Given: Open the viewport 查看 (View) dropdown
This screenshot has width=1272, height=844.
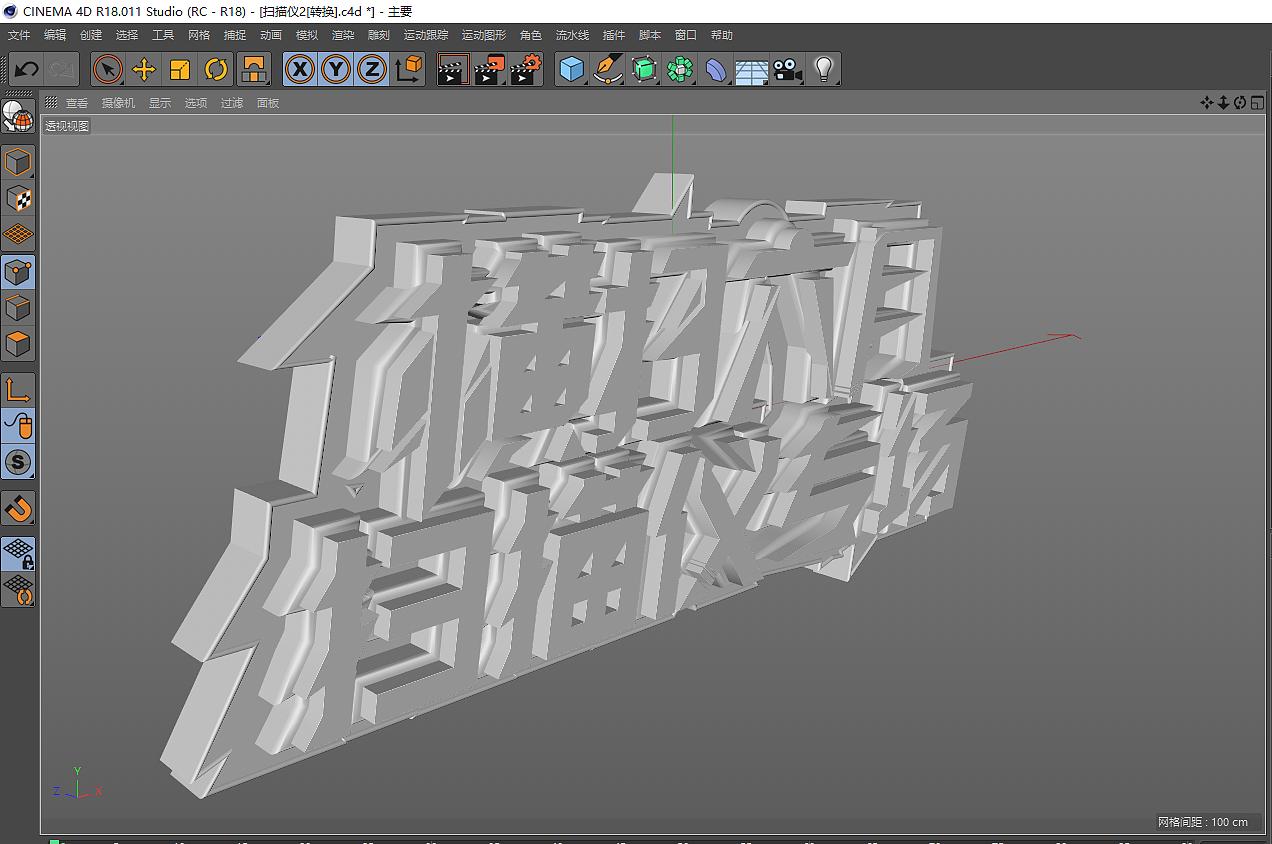Looking at the screenshot, I should pos(77,103).
